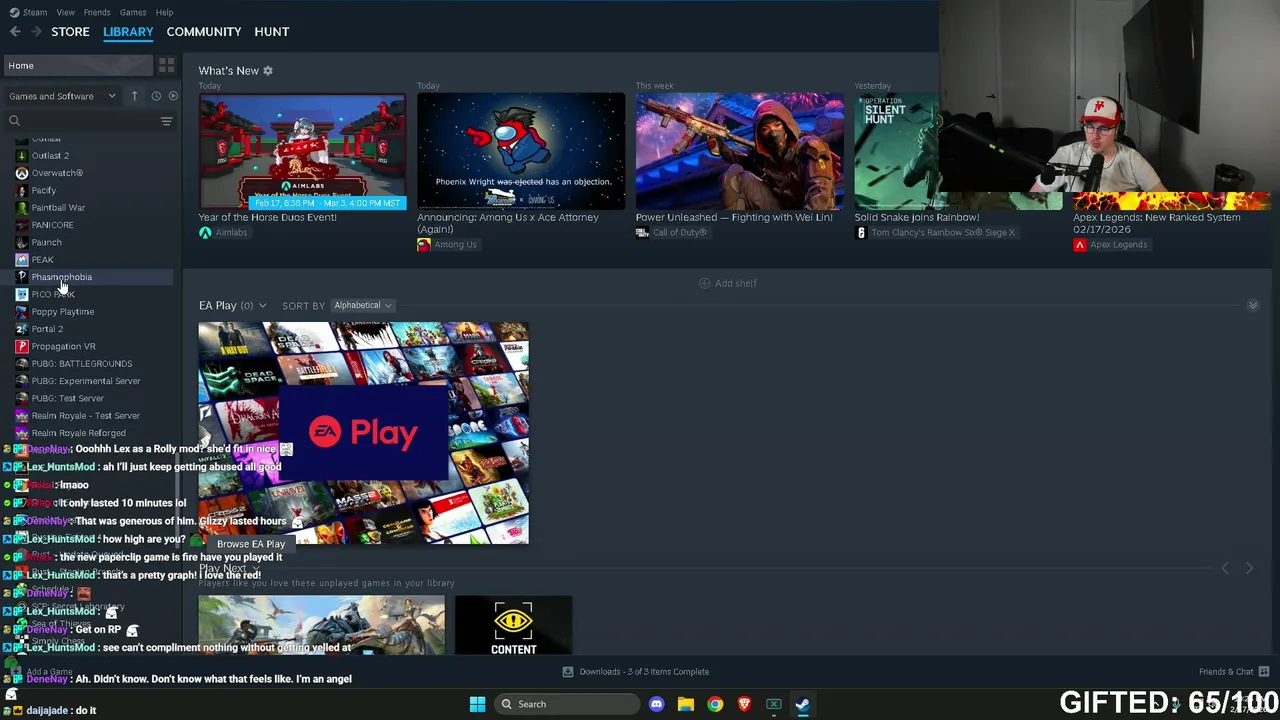Go back with the left arrow
The width and height of the screenshot is (1280, 720).
point(15,32)
